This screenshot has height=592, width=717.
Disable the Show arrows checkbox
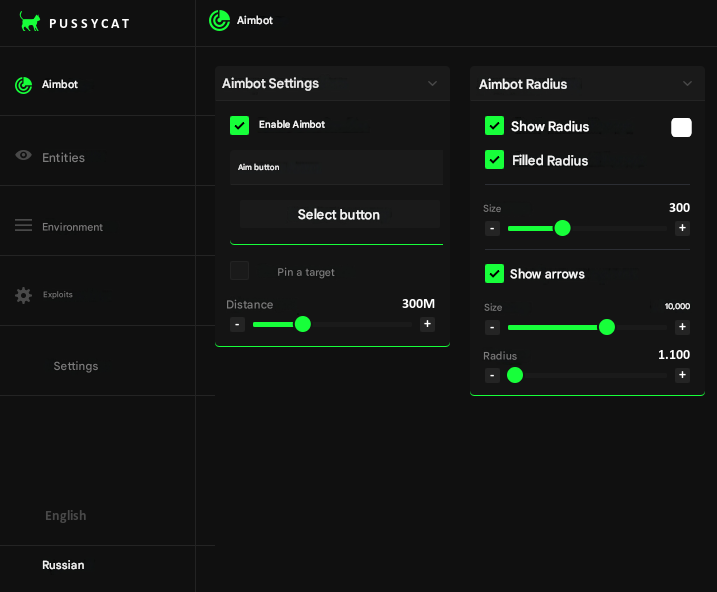[494, 273]
